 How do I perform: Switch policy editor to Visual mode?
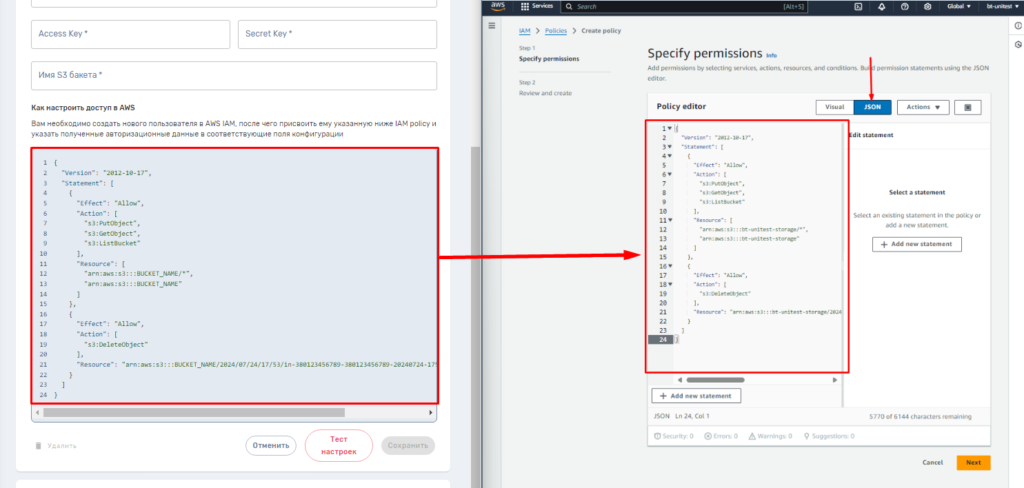(835, 107)
